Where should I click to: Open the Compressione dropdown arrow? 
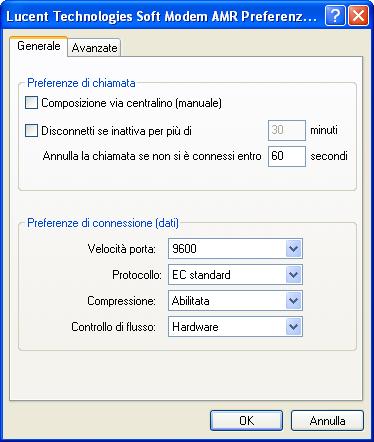294,301
